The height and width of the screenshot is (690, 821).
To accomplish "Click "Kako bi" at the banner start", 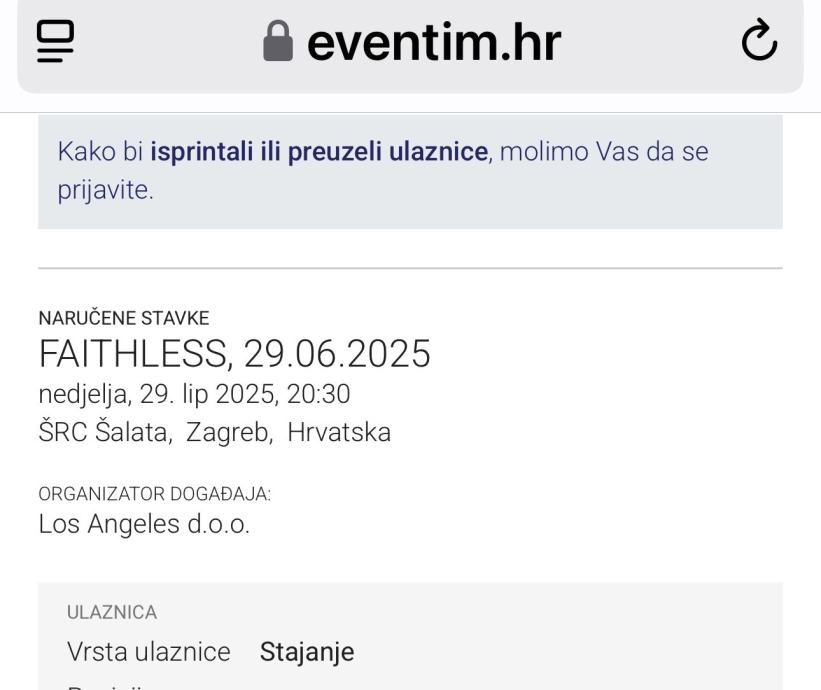I will (x=100, y=154).
